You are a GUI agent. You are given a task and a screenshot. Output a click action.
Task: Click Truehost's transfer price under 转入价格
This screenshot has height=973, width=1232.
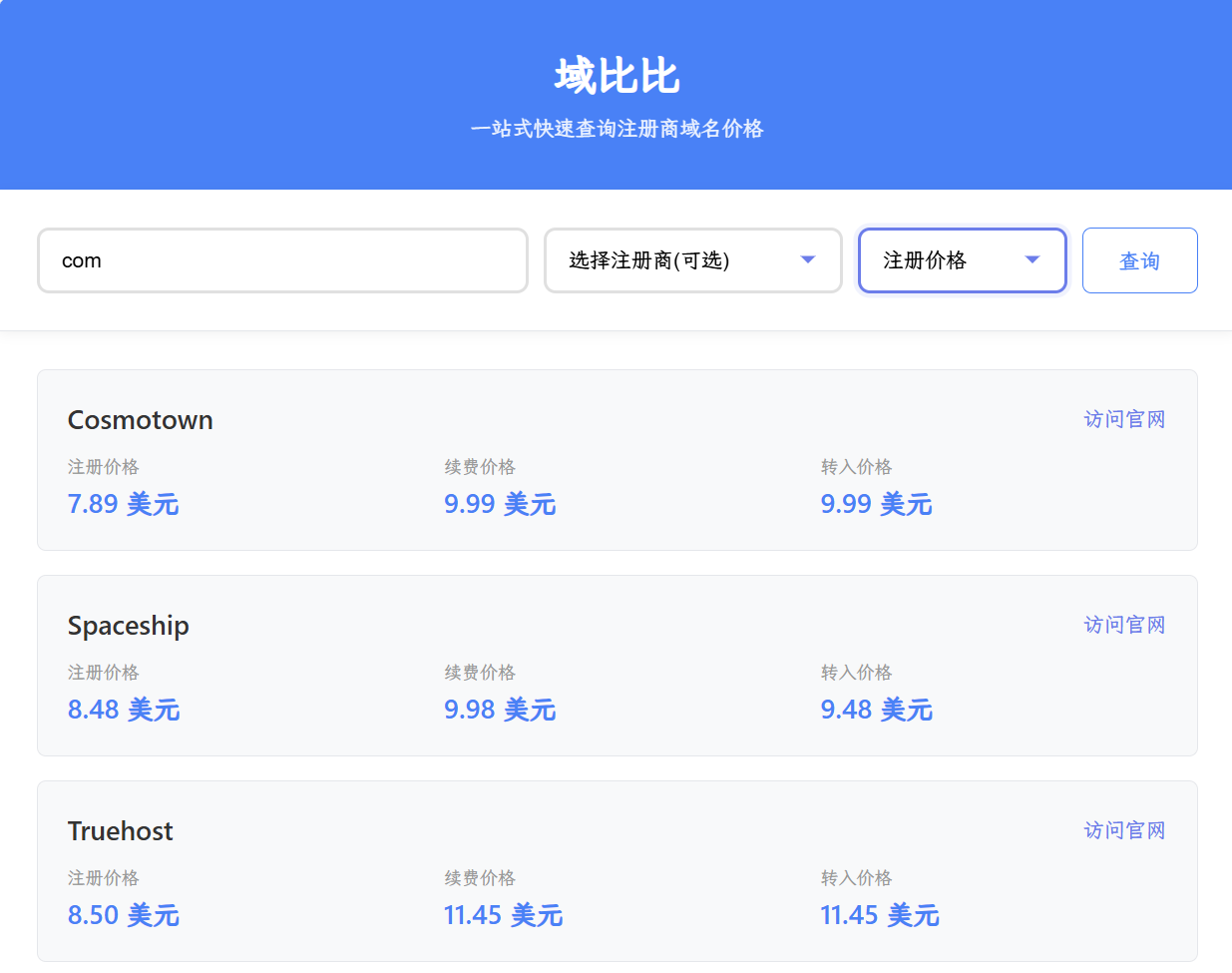coord(880,915)
